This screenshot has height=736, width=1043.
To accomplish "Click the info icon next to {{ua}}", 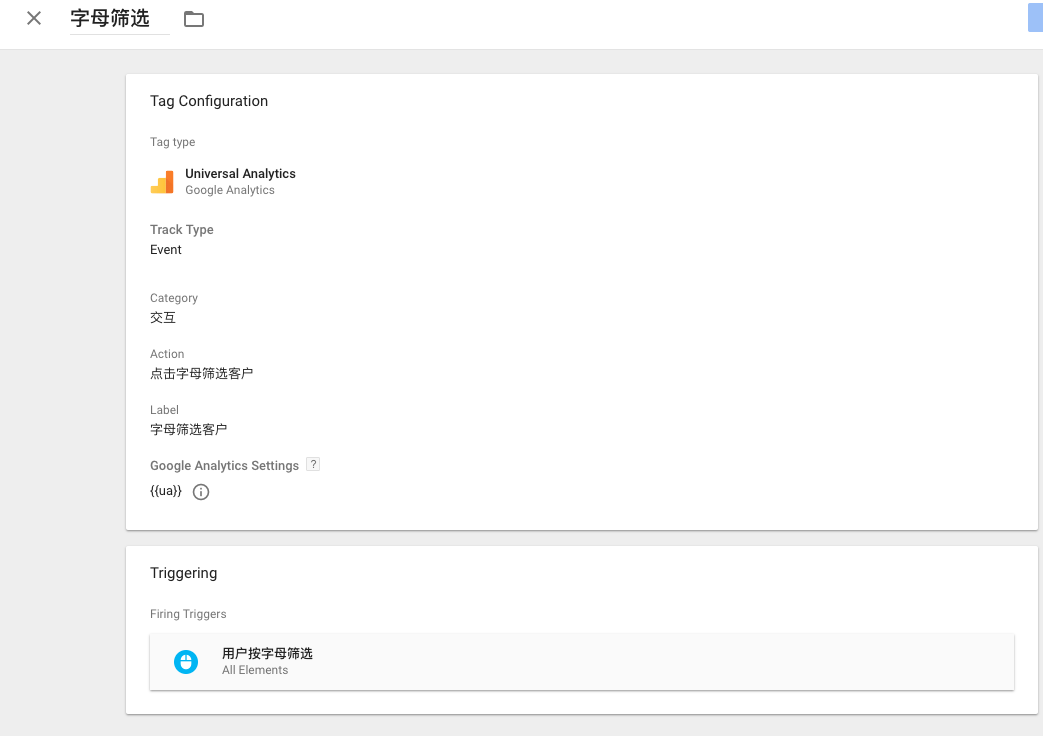I will pos(201,492).
